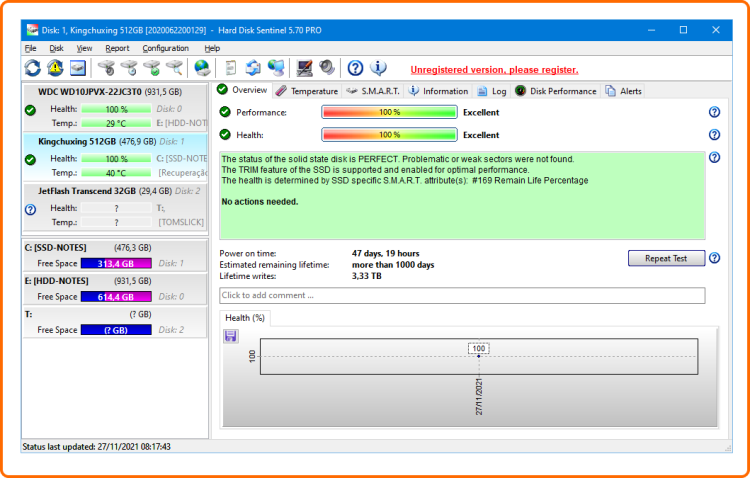Click the disk with clock test icon
The width and height of the screenshot is (750, 478).
(x=129, y=68)
